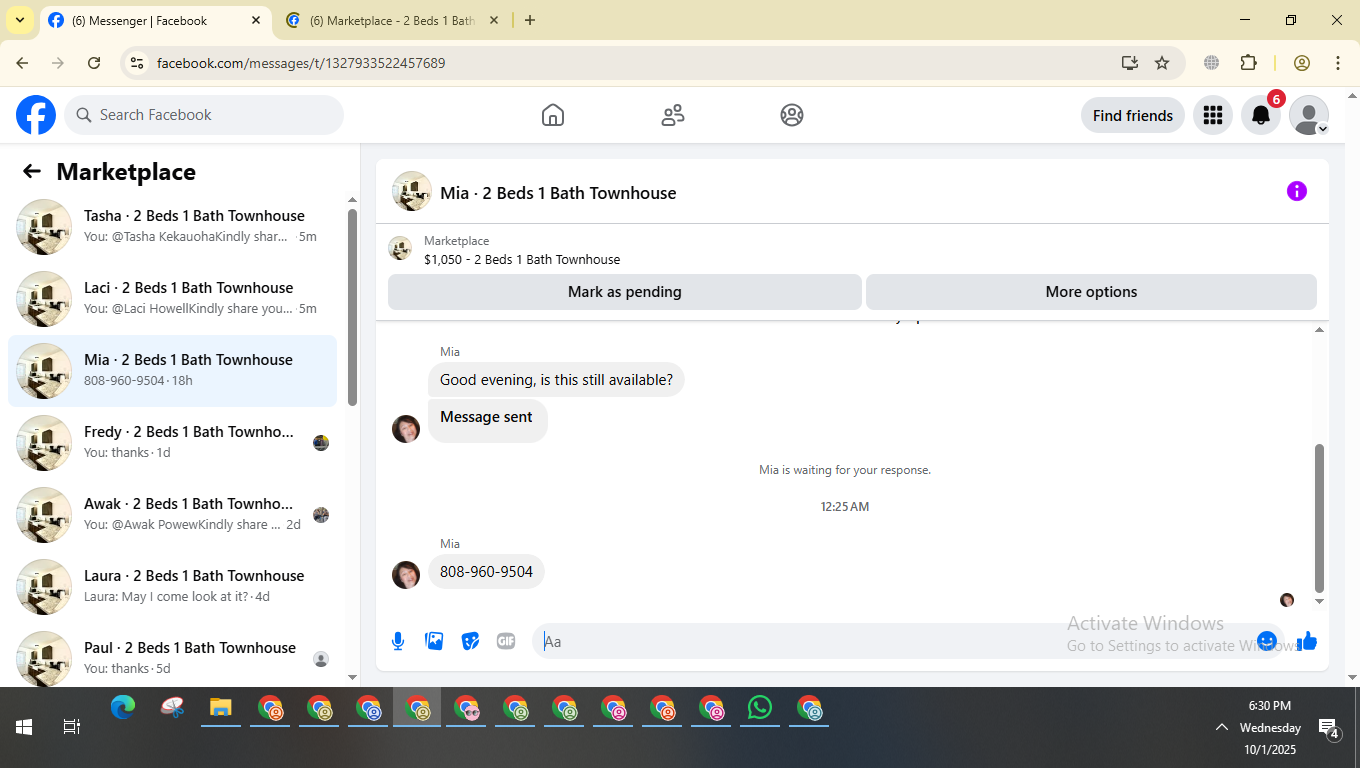View site information icon in address bar
1360x768 pixels.
[137, 63]
